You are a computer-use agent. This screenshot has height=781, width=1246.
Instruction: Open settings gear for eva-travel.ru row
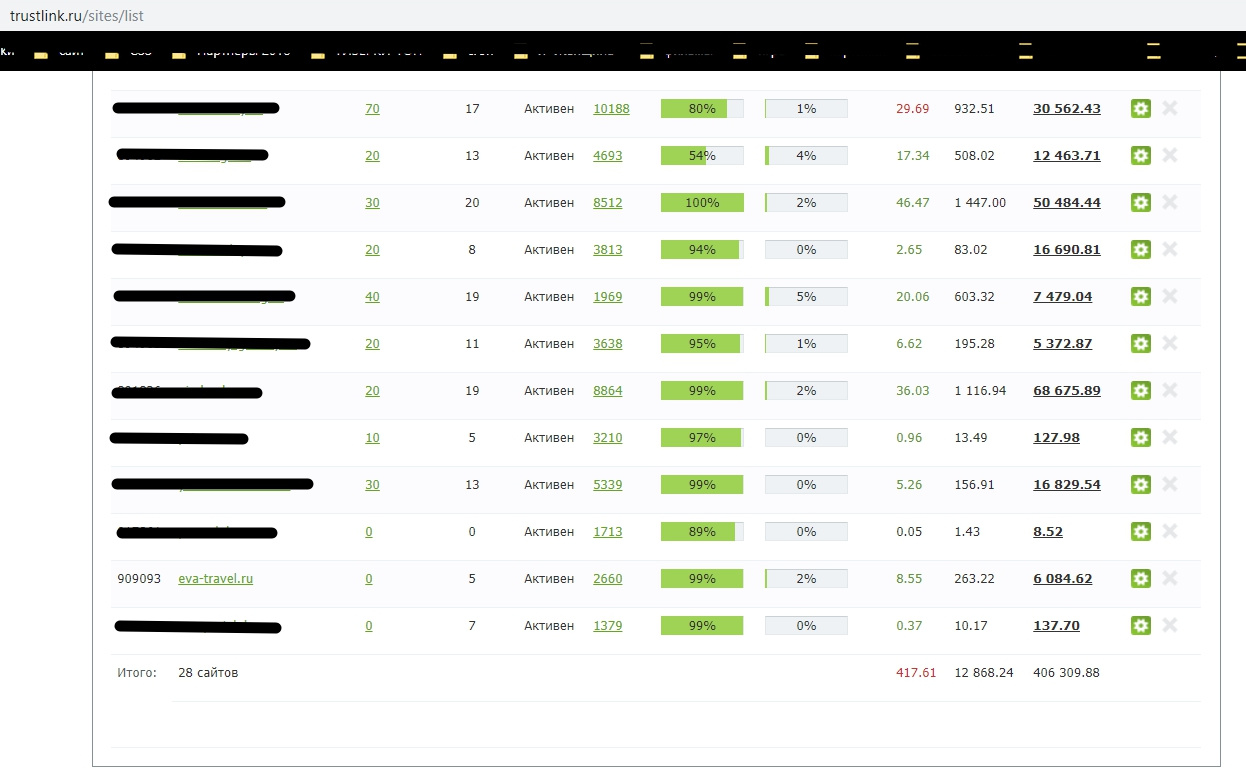point(1141,579)
